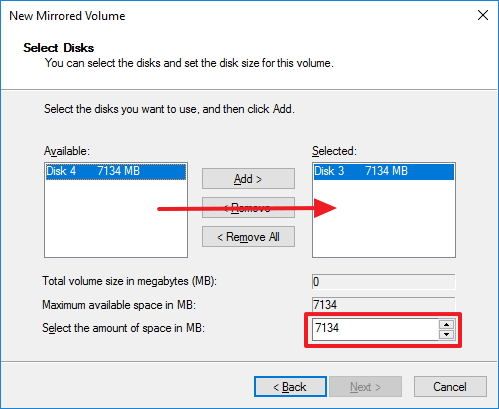The width and height of the screenshot is (499, 409).
Task: Click the < Remove button
Action: click(248, 208)
